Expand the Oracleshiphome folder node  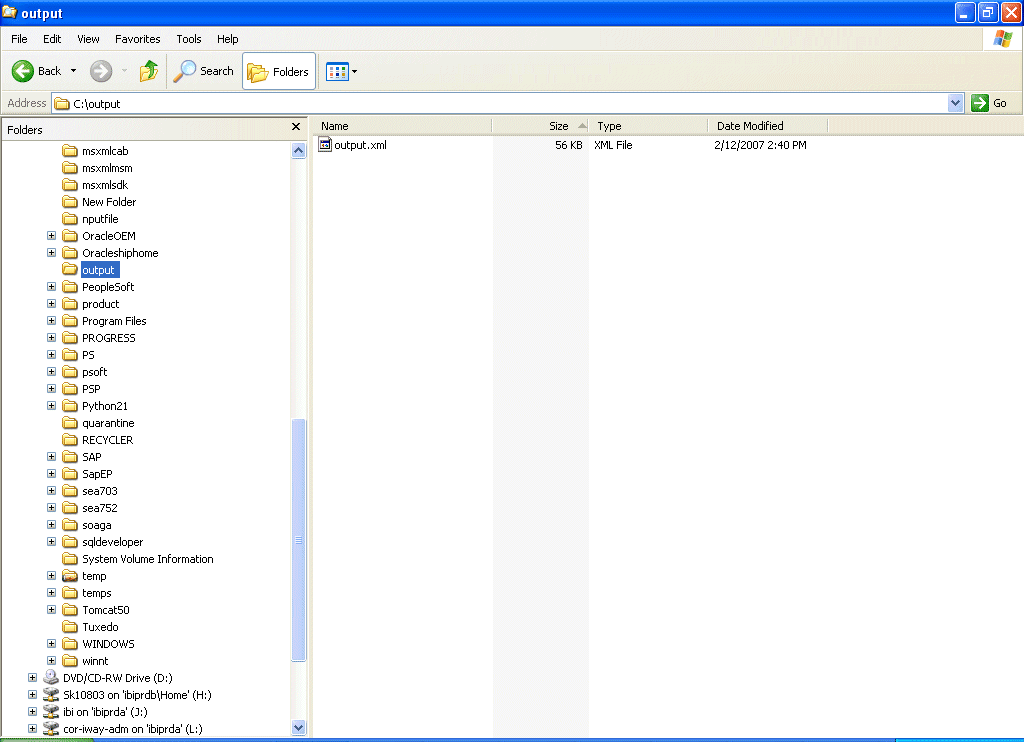[52, 253]
